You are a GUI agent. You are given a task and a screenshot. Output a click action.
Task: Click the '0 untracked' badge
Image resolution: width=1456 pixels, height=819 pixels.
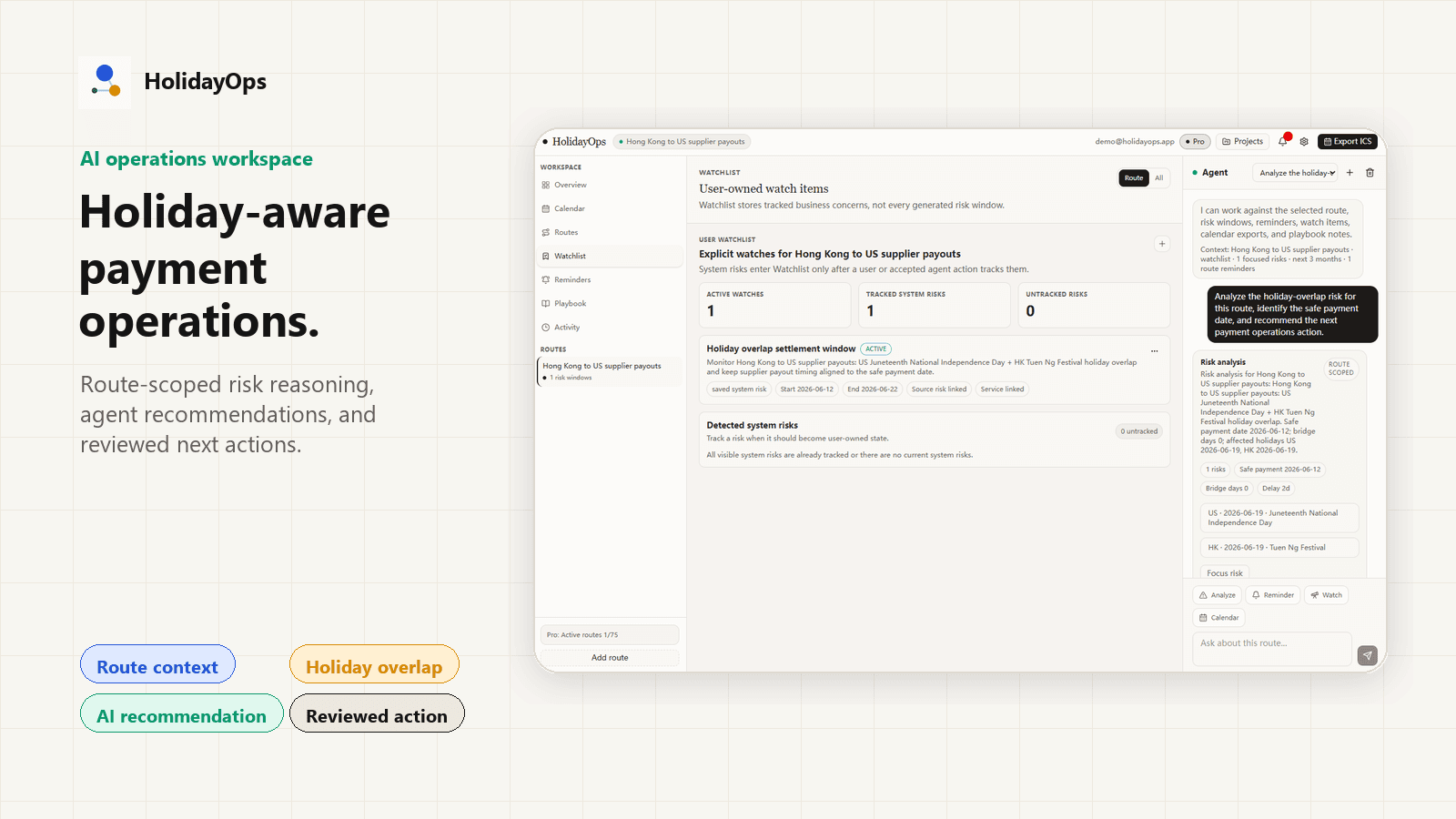pyautogui.click(x=1139, y=431)
